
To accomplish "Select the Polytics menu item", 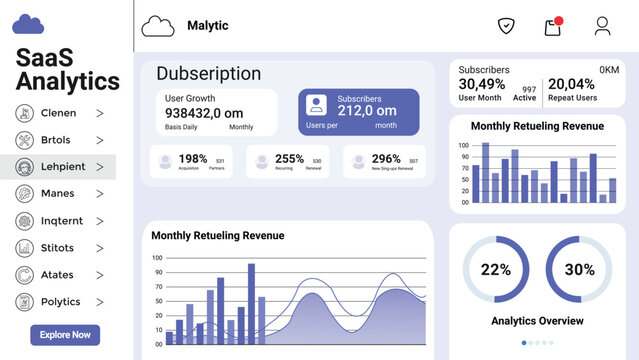I will pos(59,302).
